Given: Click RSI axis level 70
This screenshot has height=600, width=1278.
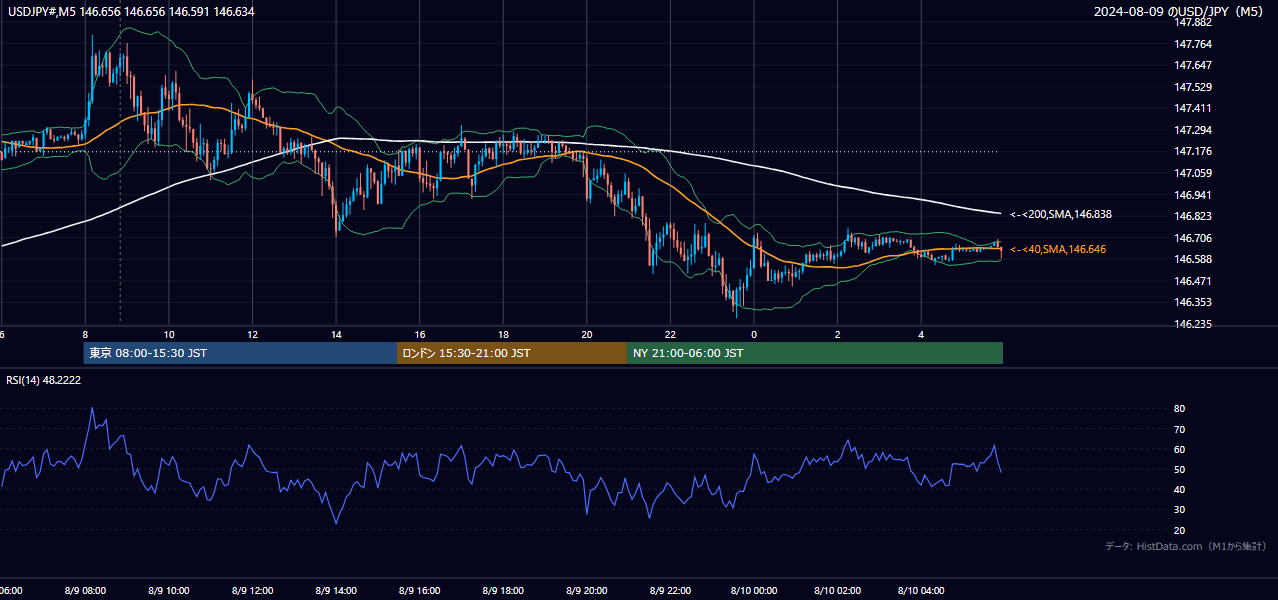Looking at the screenshot, I should (x=1180, y=429).
